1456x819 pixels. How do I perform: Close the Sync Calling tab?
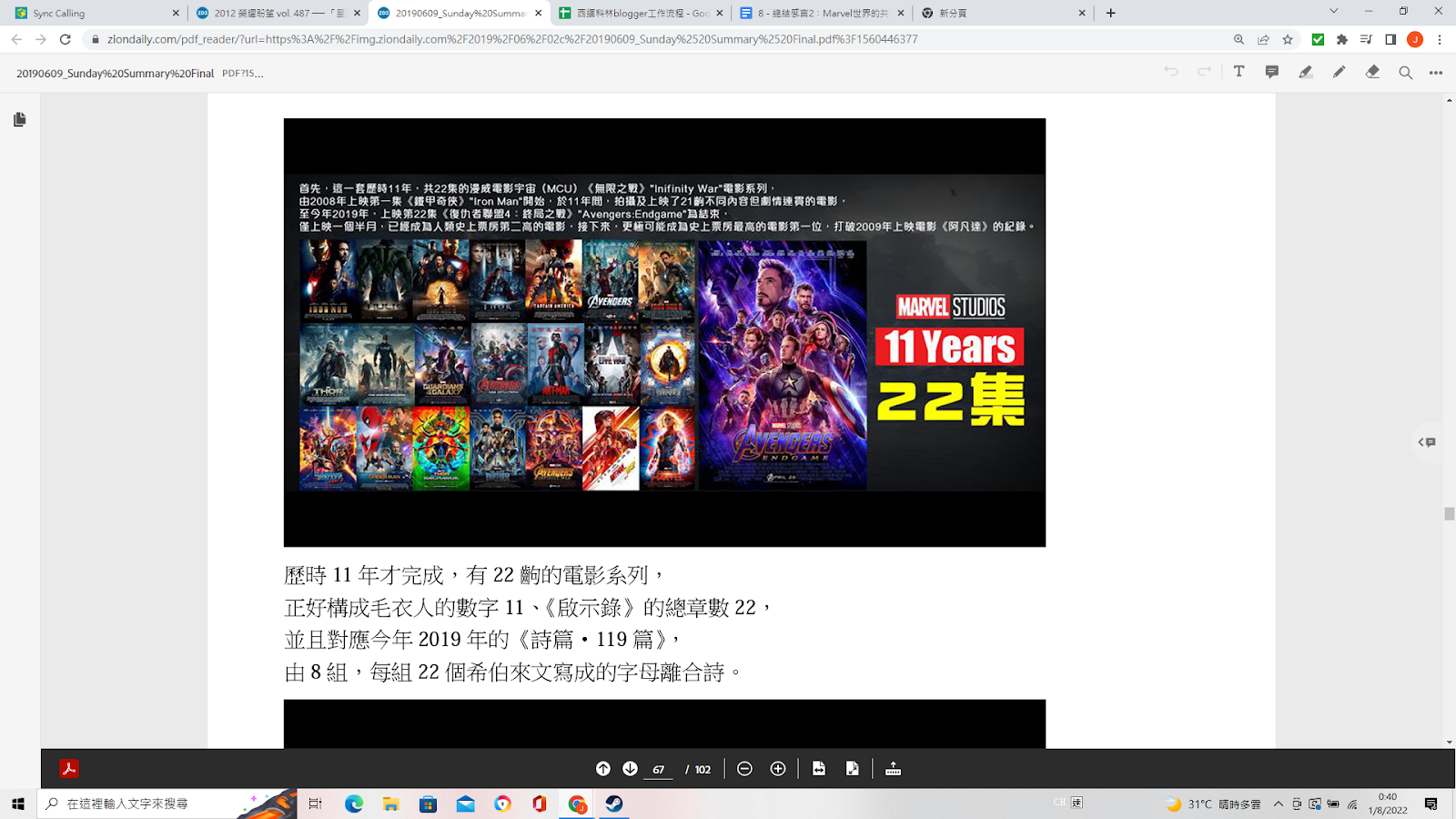click(x=176, y=13)
